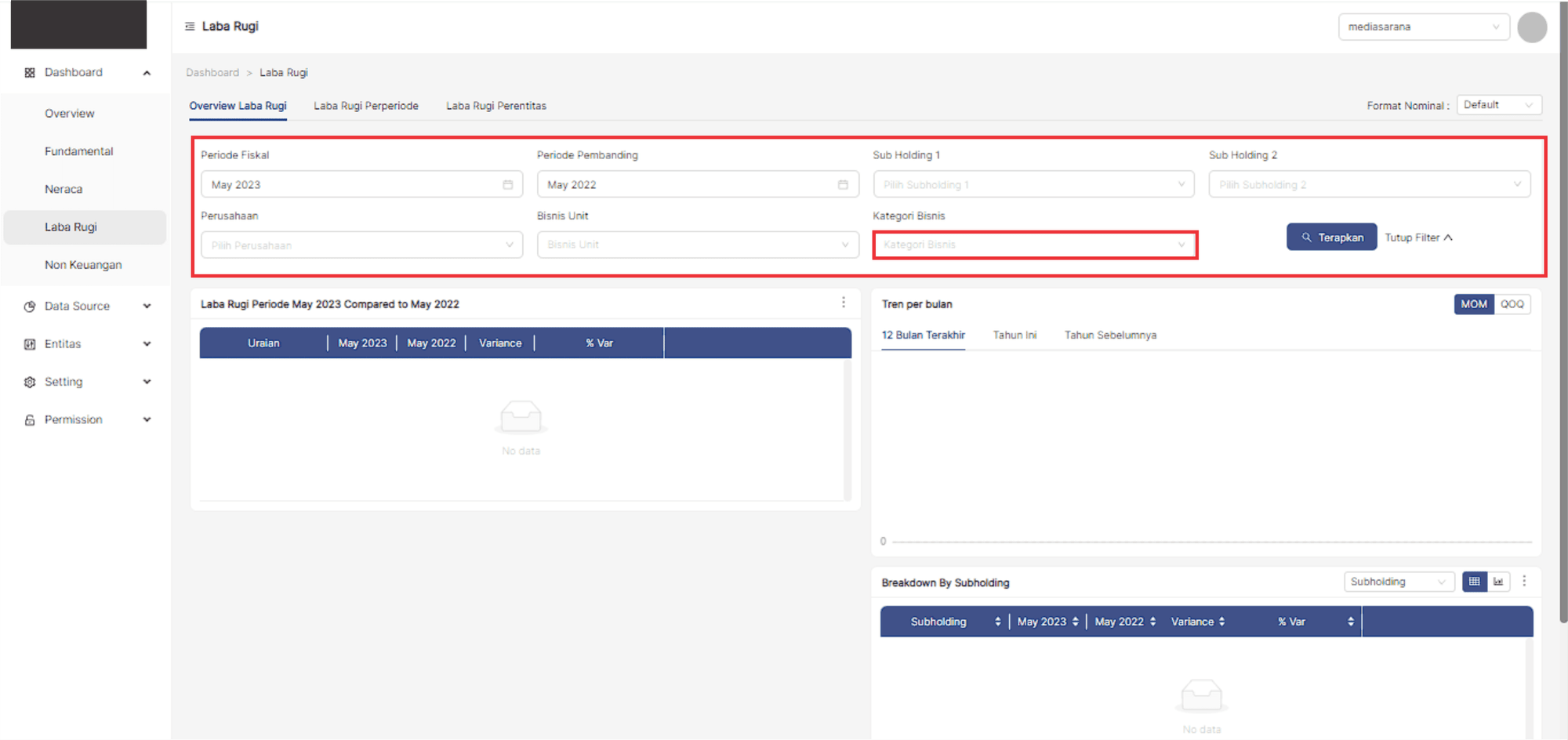The image size is (1568, 740).
Task: Click the user avatar icon
Action: pos(1531,27)
